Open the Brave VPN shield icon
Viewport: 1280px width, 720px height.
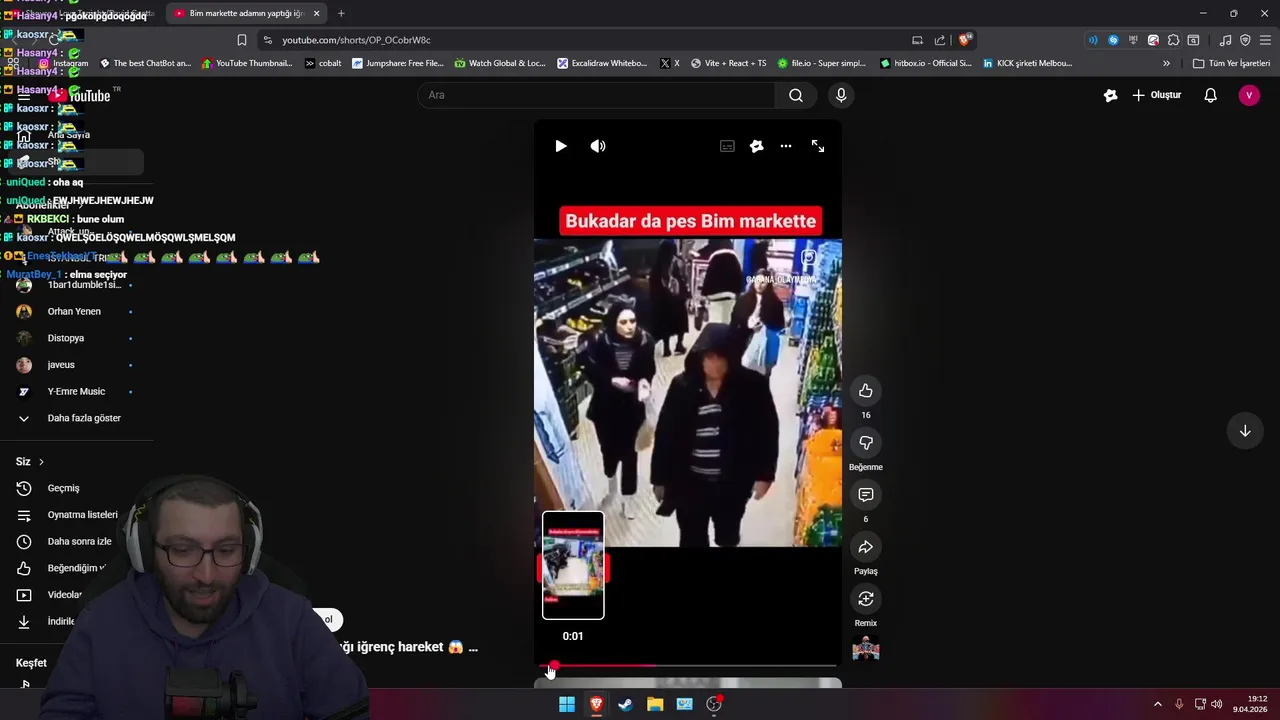1245,40
